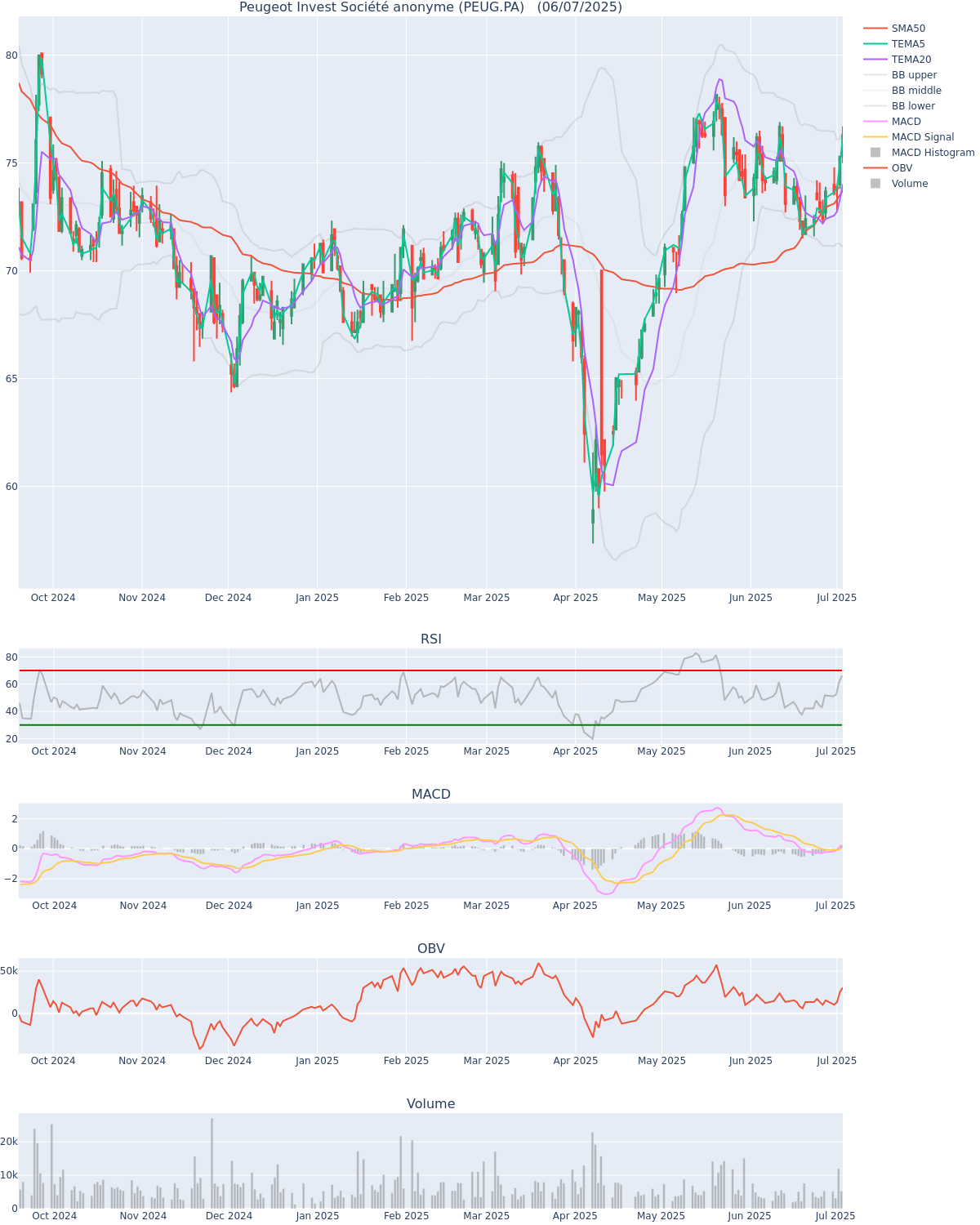Click the 75 price axis label
980x1225 pixels.
tap(11, 163)
